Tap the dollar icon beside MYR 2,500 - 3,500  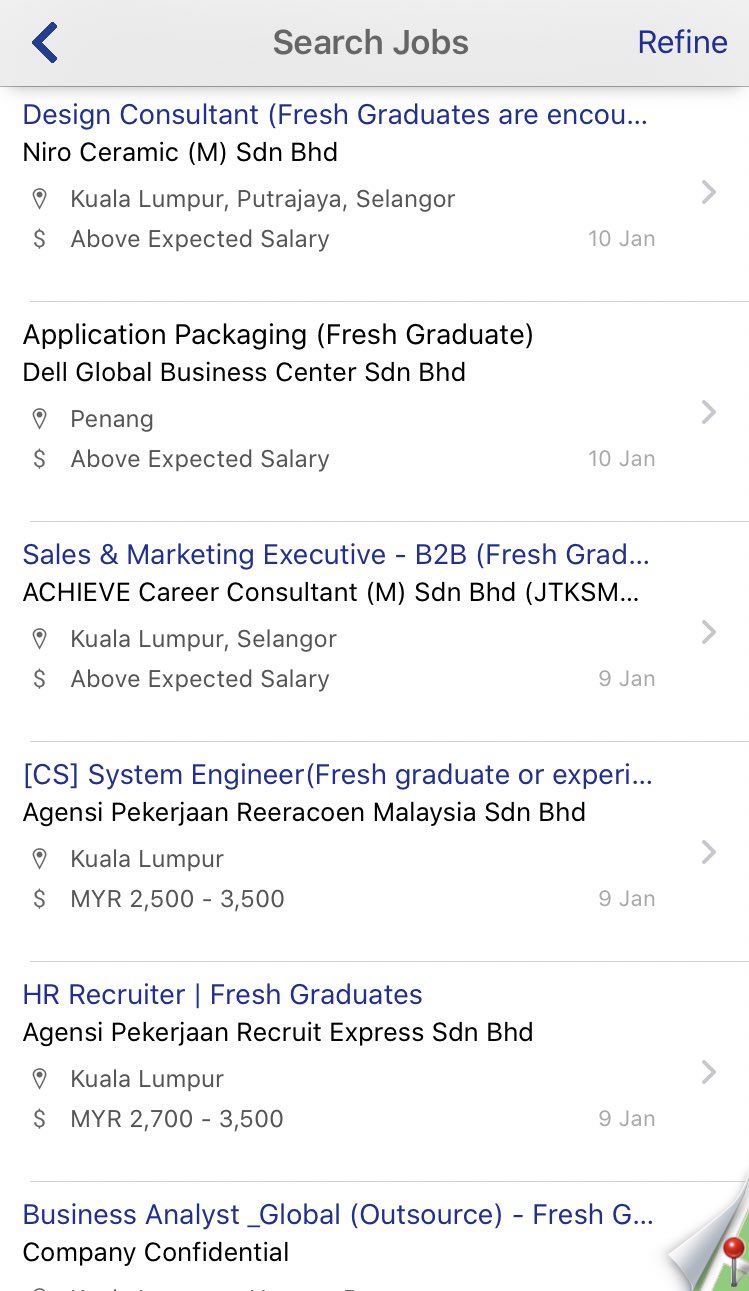coord(39,899)
